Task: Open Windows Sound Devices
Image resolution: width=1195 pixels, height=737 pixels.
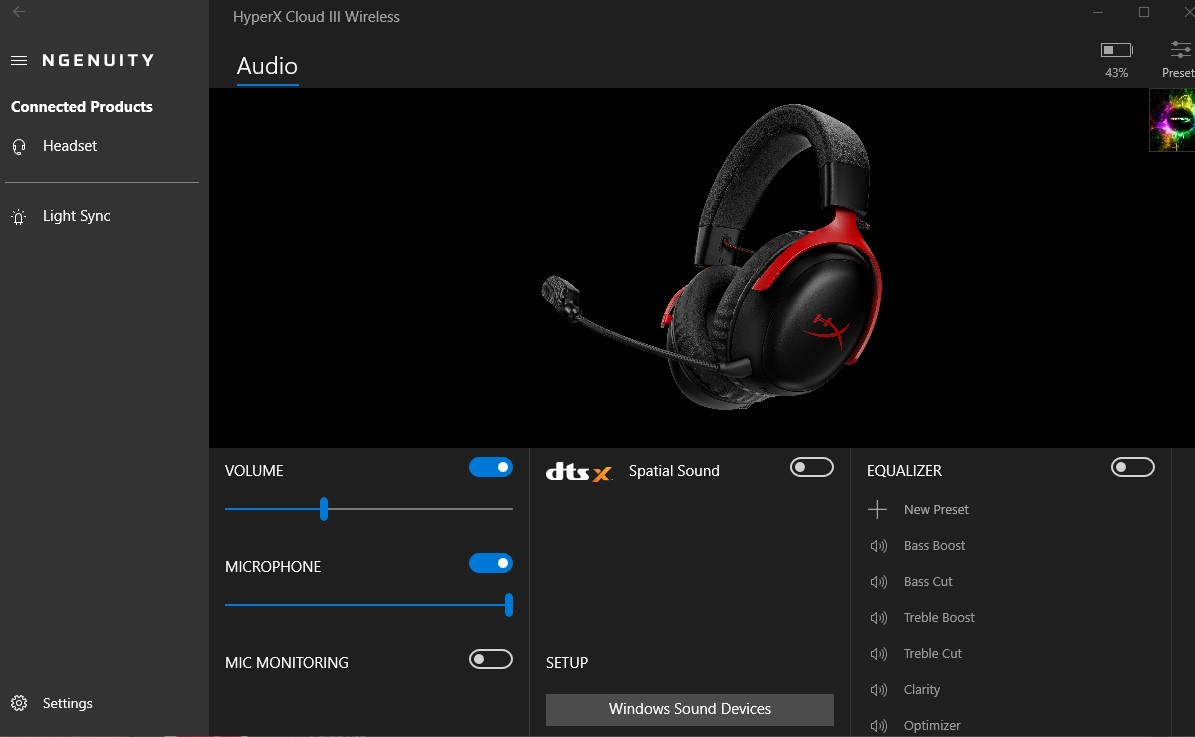Action: click(690, 709)
